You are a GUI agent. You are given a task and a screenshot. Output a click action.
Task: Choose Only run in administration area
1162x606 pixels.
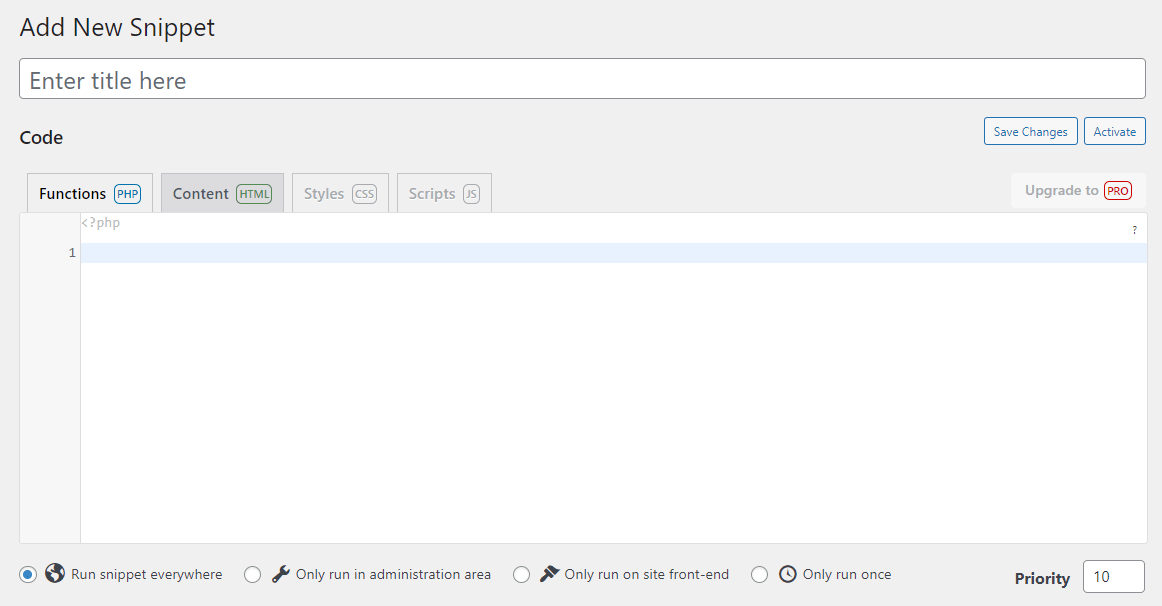(x=252, y=574)
